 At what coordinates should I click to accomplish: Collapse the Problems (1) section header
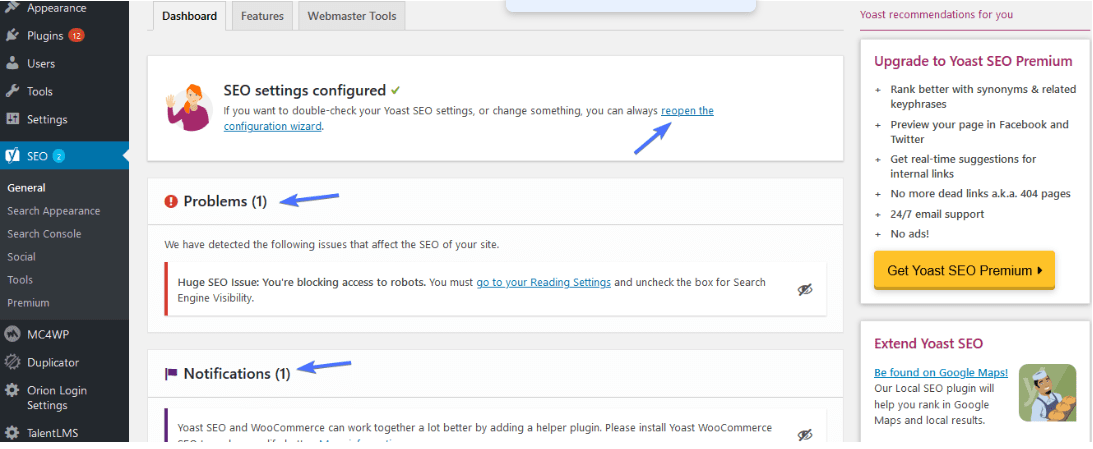click(x=495, y=201)
